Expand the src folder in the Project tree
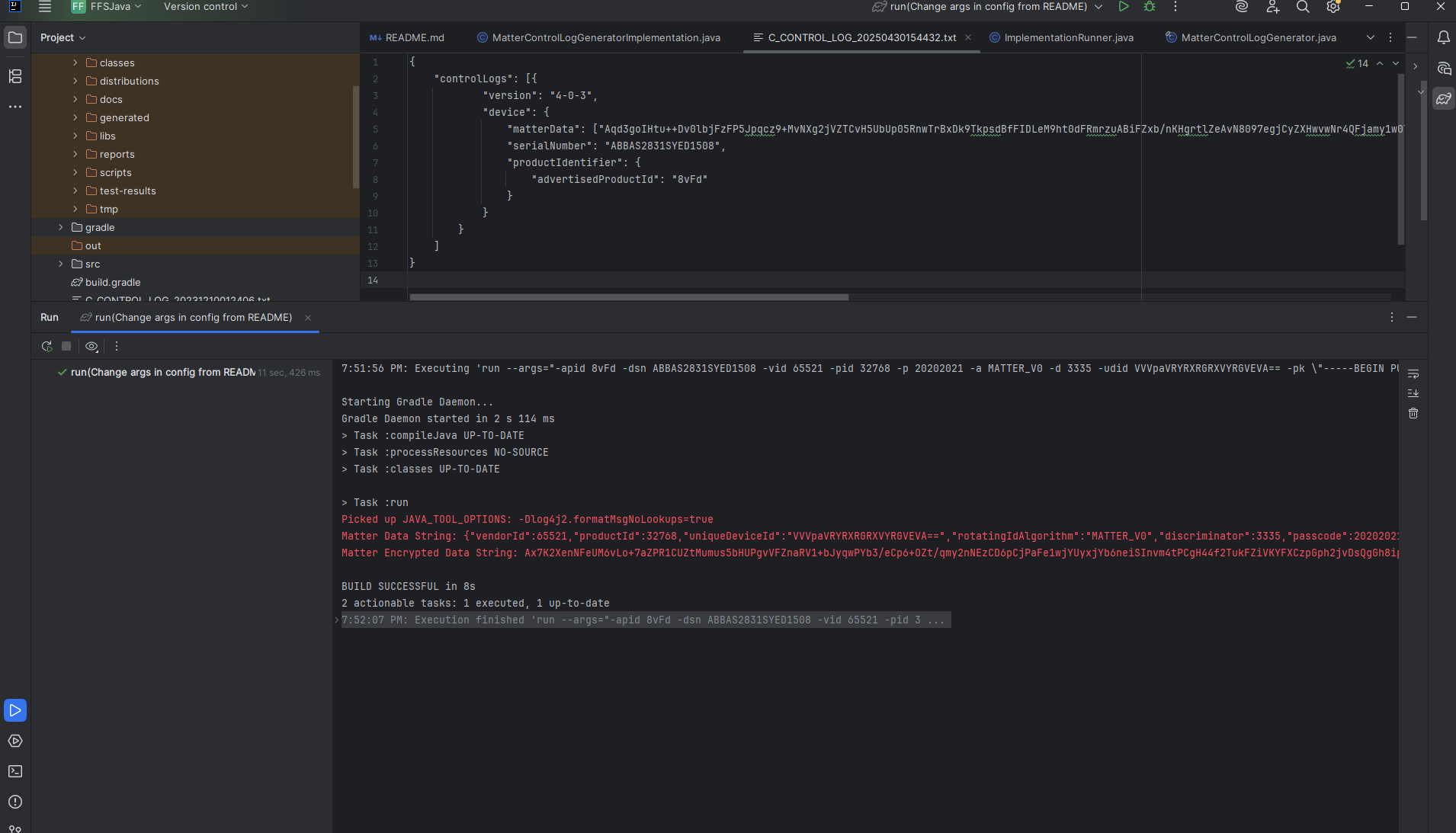The width and height of the screenshot is (1456, 833). coord(60,264)
